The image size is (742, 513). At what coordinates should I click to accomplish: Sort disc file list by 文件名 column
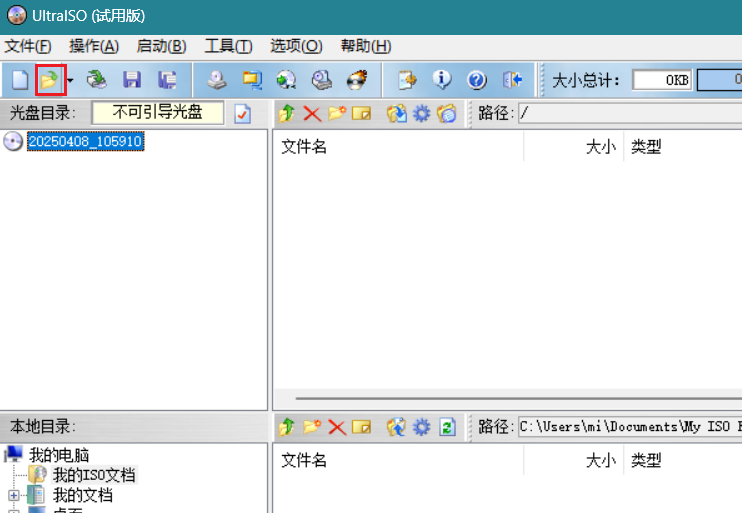(x=399, y=147)
